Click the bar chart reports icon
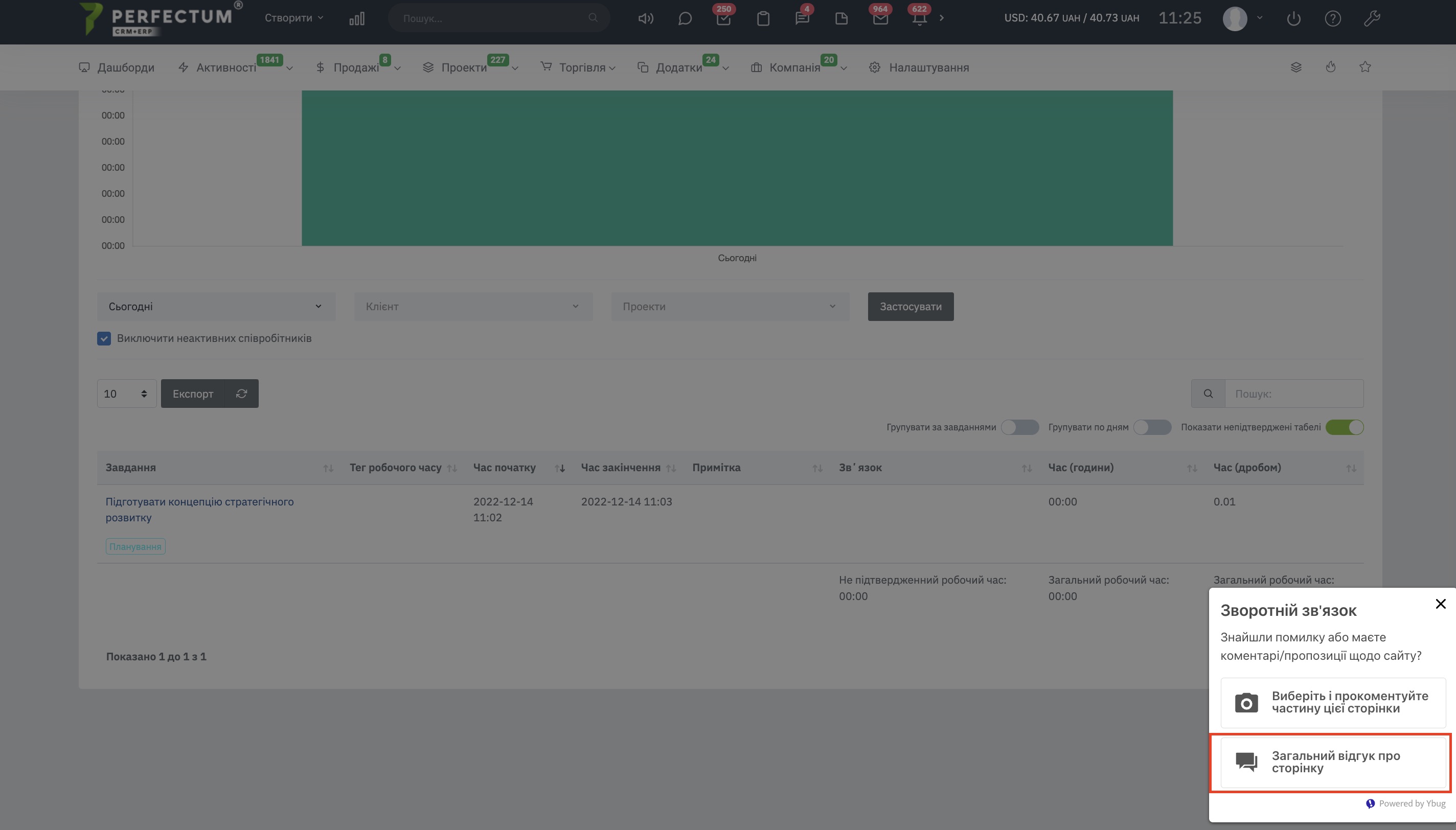1456x830 pixels. [x=357, y=18]
